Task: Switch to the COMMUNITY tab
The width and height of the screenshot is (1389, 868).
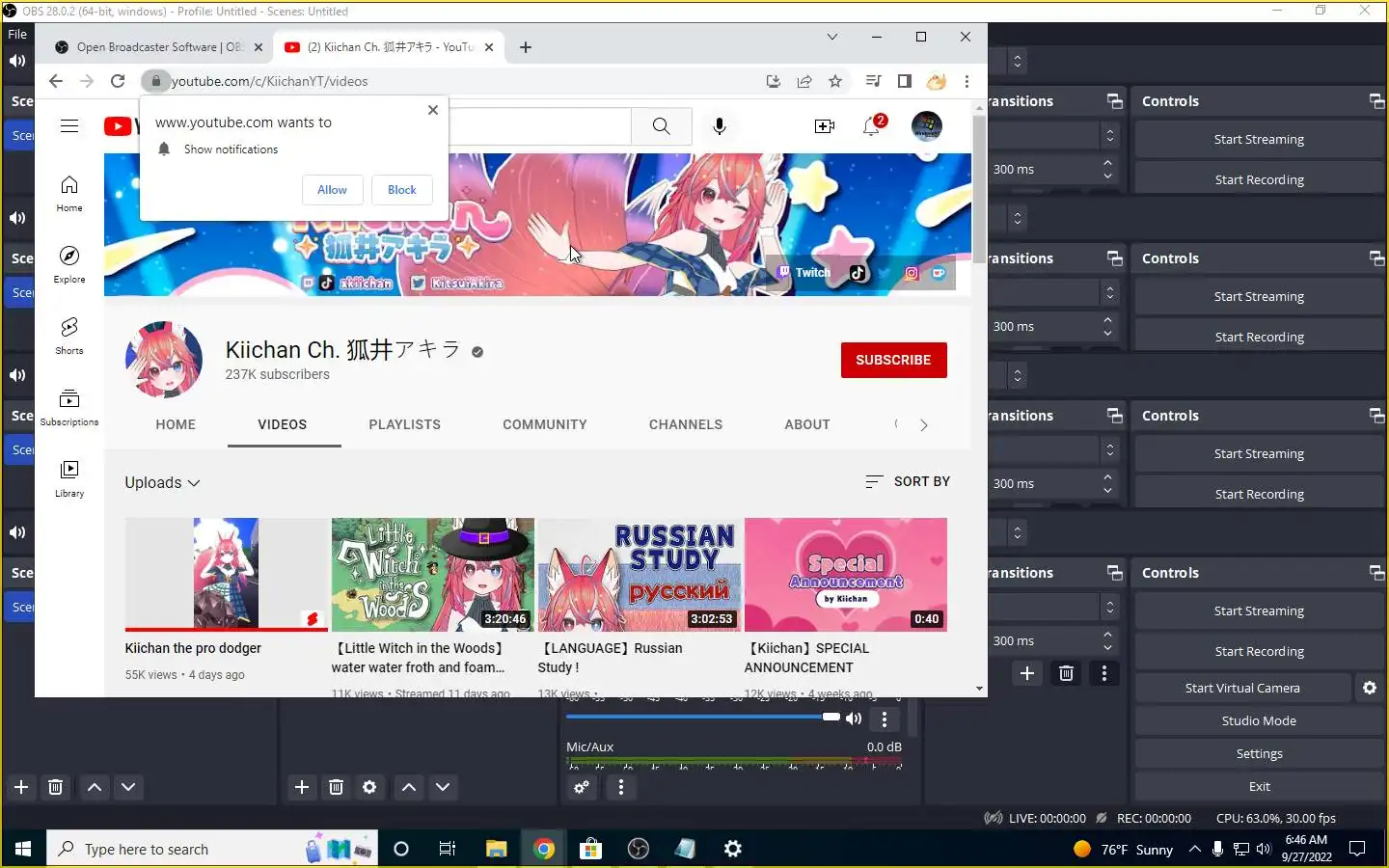Action: (544, 424)
